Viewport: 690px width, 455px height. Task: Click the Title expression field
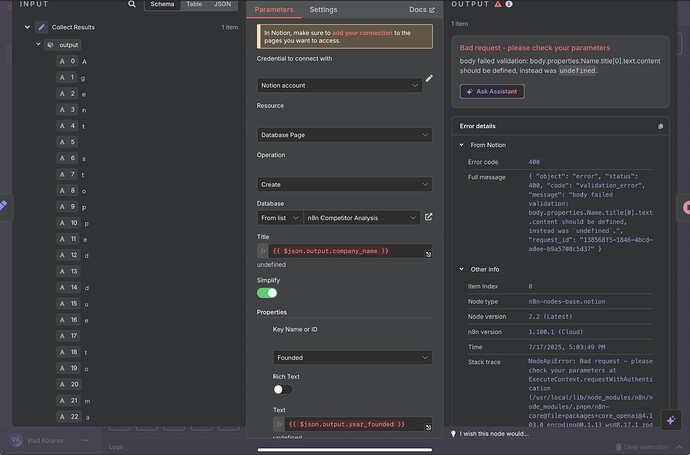345,251
